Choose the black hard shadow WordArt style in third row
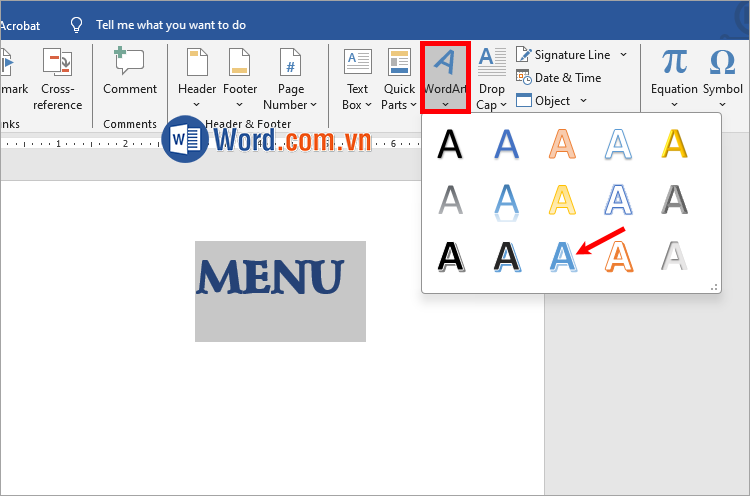The image size is (750, 496). tap(451, 256)
